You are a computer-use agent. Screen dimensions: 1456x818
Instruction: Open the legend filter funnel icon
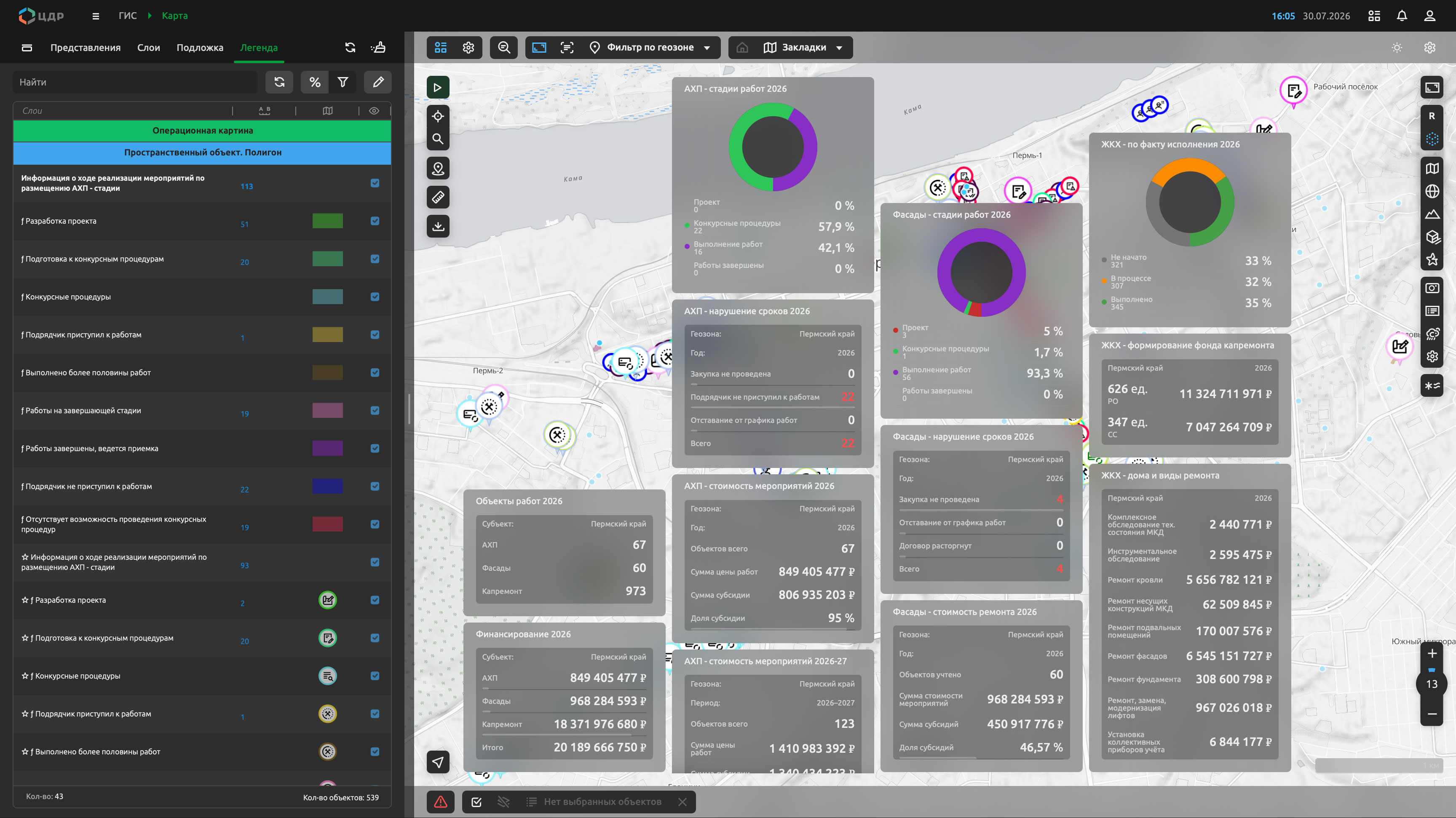pos(343,82)
